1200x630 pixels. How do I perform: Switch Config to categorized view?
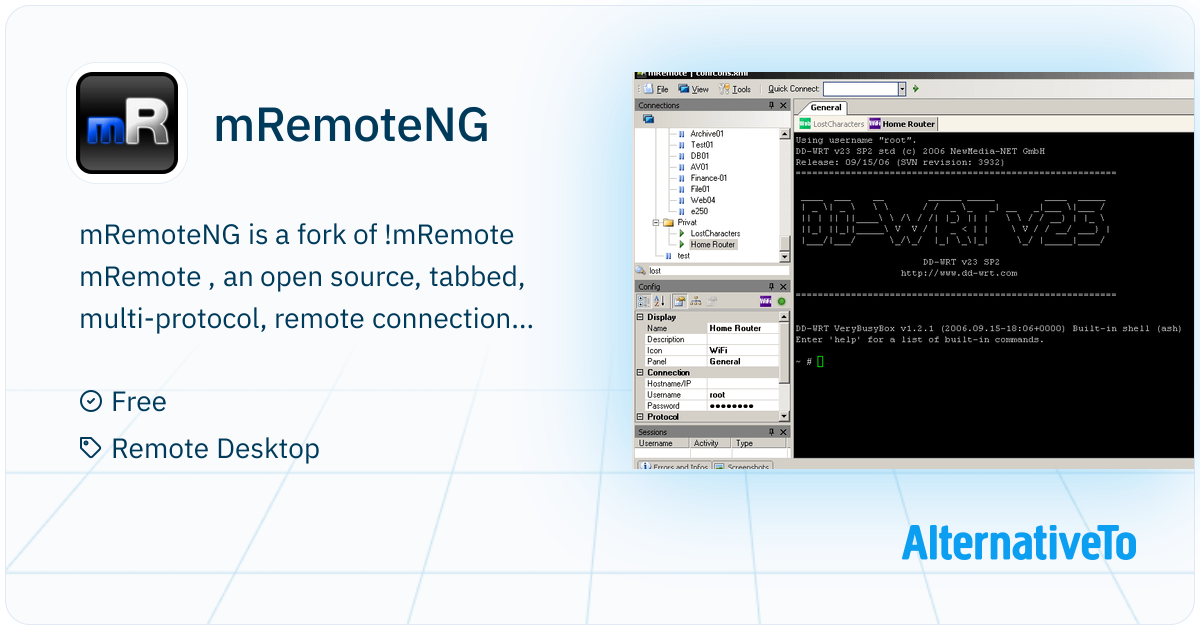pos(643,301)
